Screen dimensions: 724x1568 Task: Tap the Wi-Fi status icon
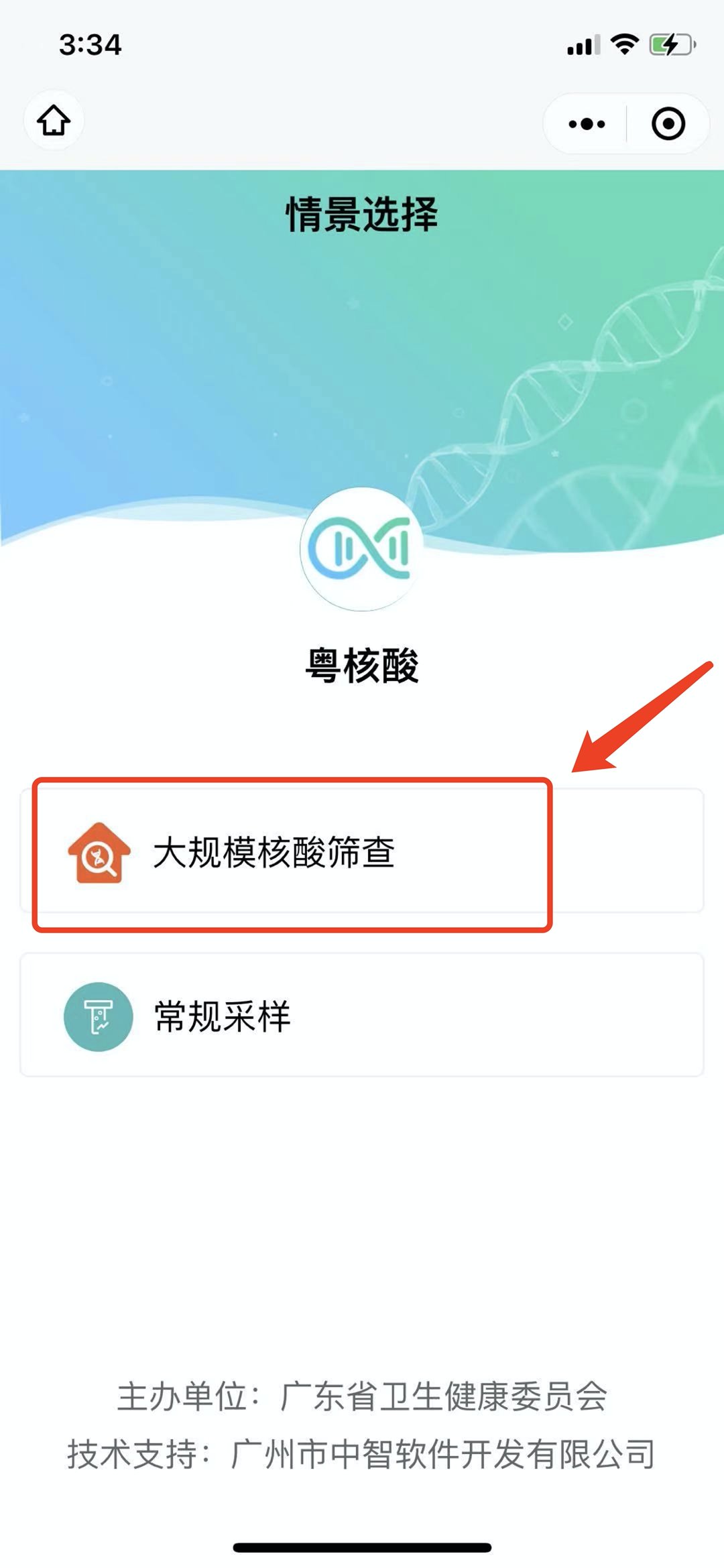[x=625, y=44]
